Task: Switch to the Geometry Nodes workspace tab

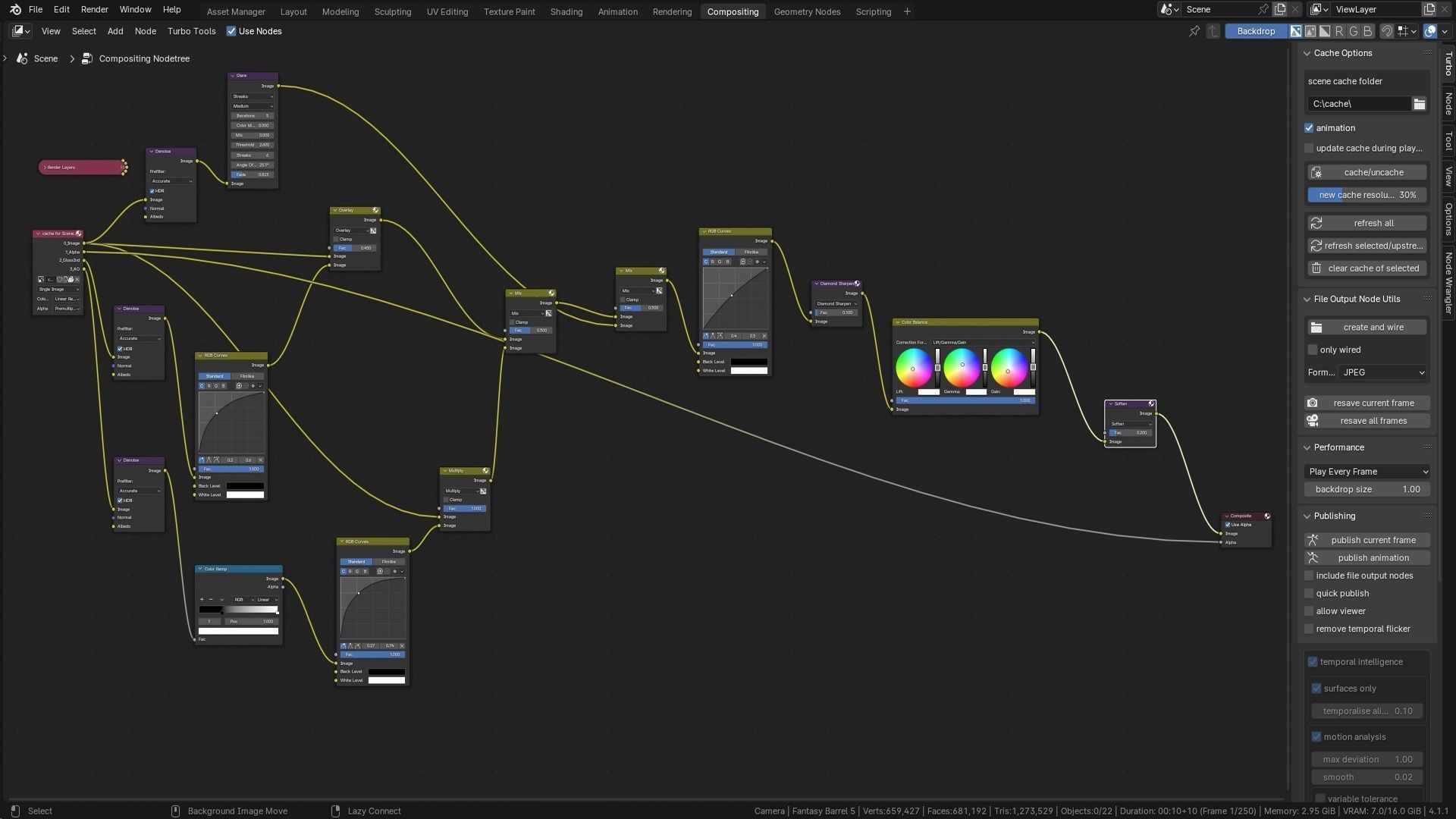Action: (807, 11)
